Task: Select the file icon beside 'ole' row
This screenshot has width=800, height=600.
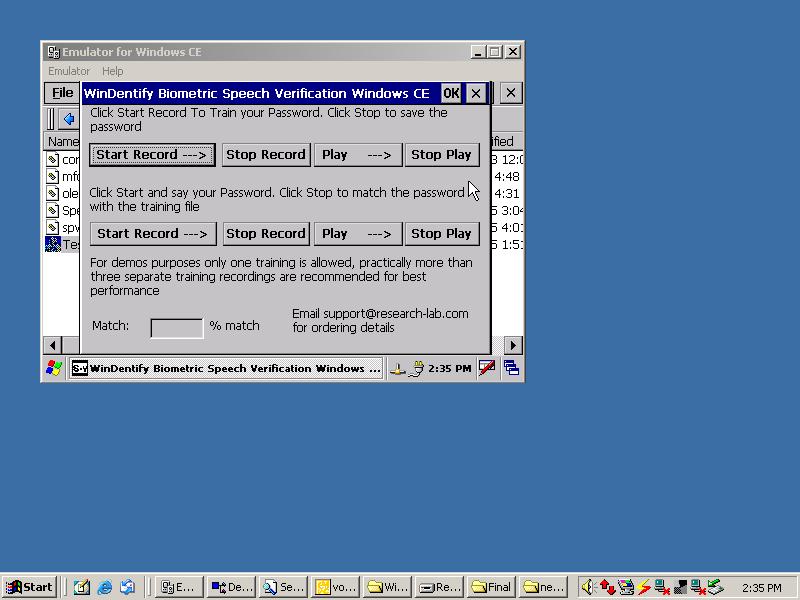Action: pyautogui.click(x=53, y=193)
